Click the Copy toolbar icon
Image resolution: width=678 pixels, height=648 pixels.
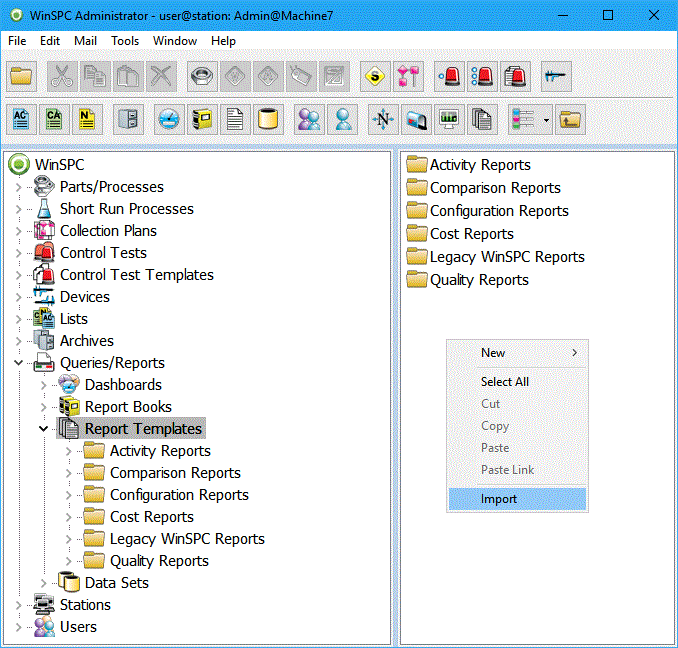95,77
